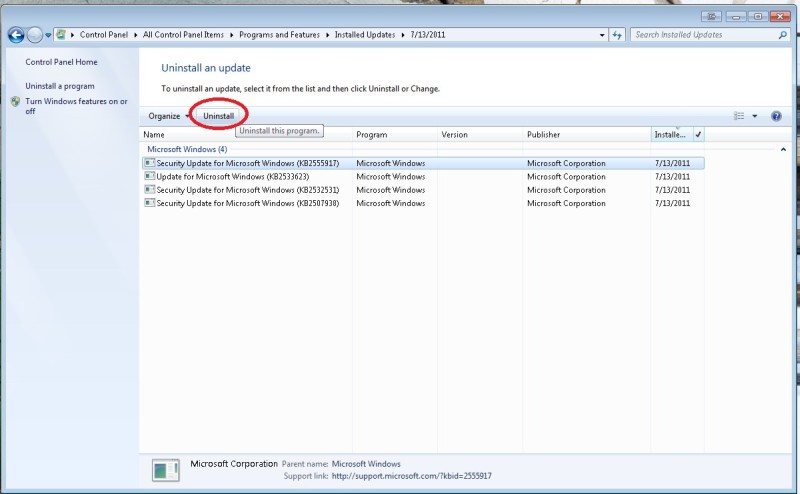Click the 7/13/2011 breadcrumb segment

pyautogui.click(x=428, y=35)
